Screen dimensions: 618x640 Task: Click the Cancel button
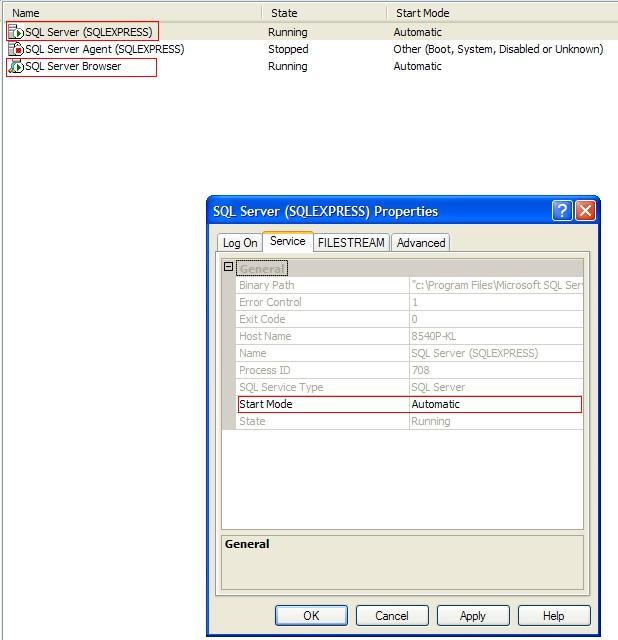pos(392,616)
